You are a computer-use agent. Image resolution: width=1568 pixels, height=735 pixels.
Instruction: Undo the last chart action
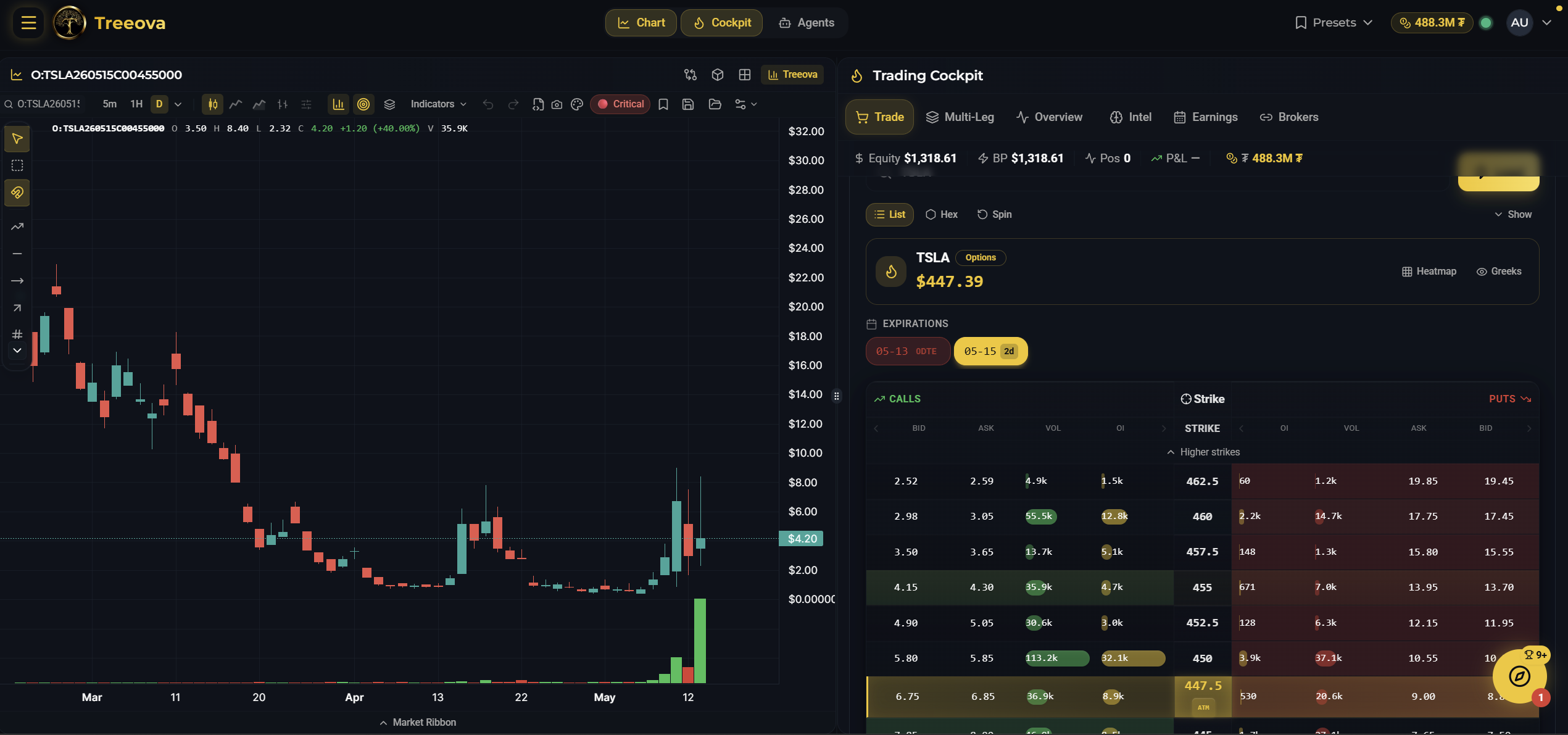click(488, 104)
